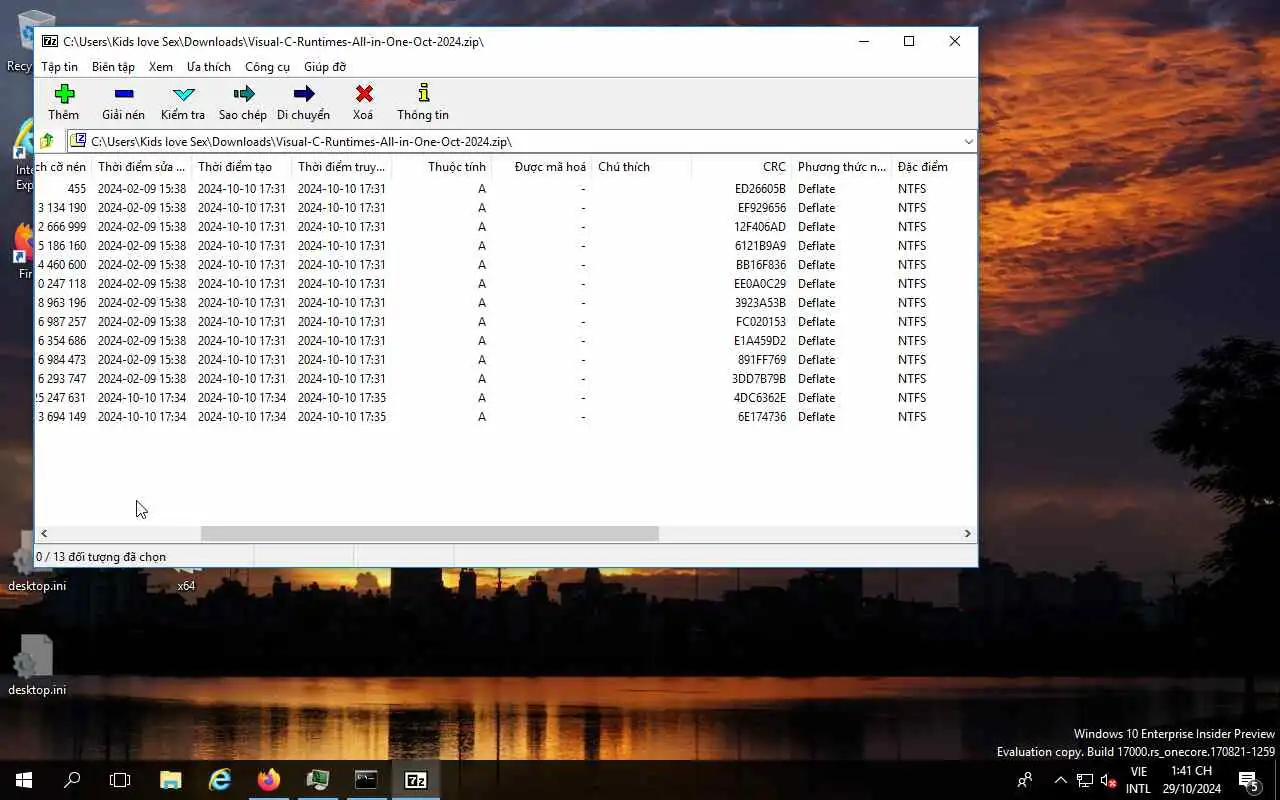This screenshot has width=1280, height=800.
Task: Open Command Prompt from the taskbar
Action: coord(367,780)
